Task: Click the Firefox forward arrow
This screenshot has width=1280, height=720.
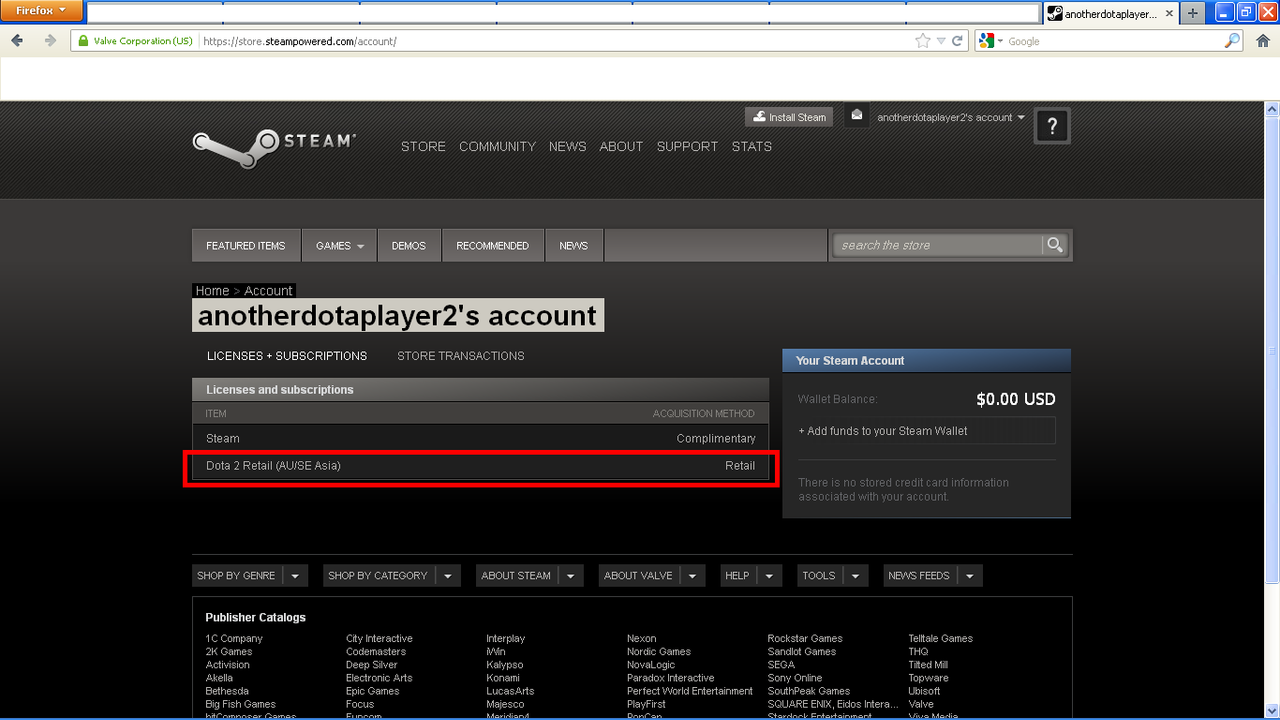Action: (49, 41)
